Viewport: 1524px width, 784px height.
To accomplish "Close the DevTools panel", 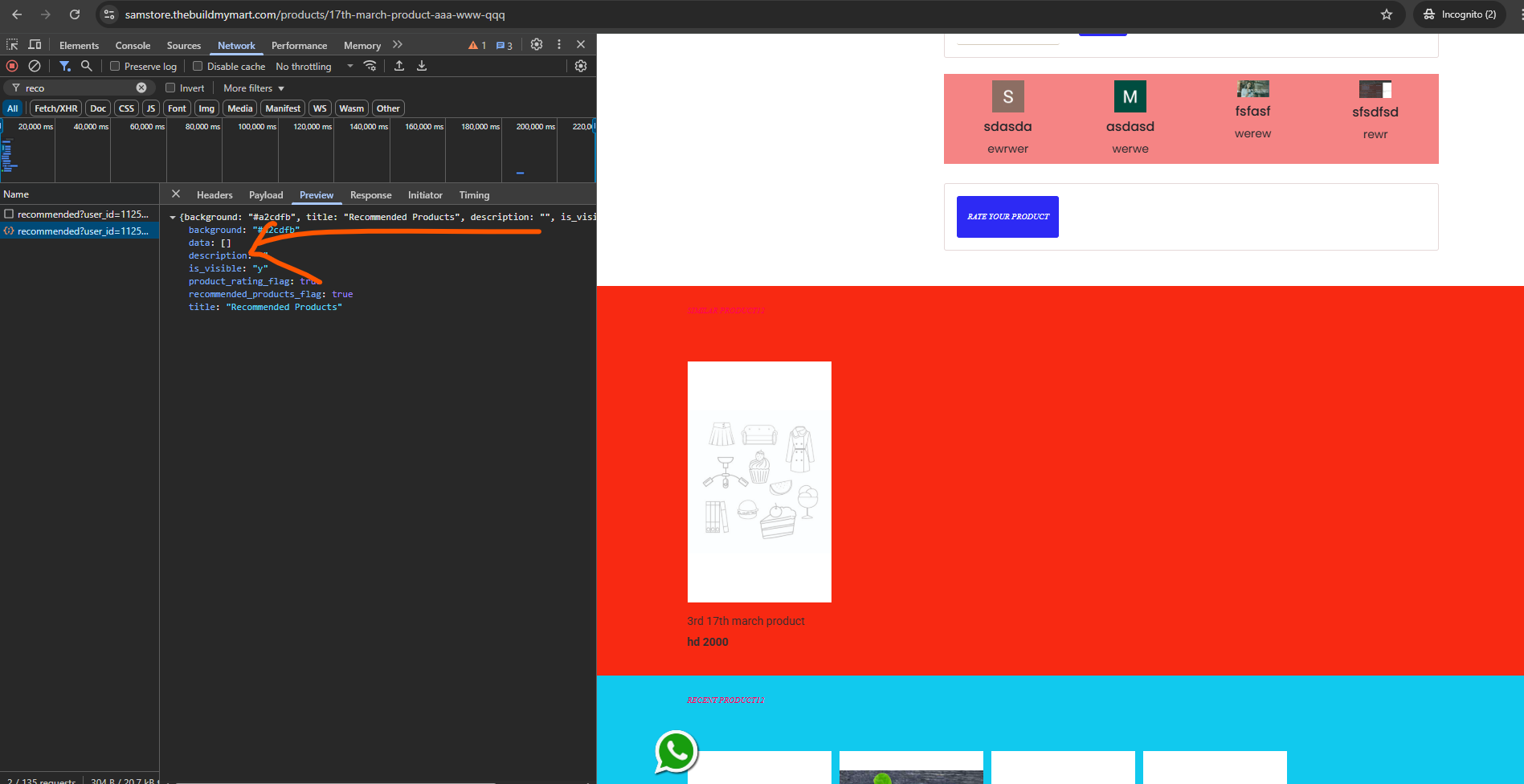I will point(581,45).
